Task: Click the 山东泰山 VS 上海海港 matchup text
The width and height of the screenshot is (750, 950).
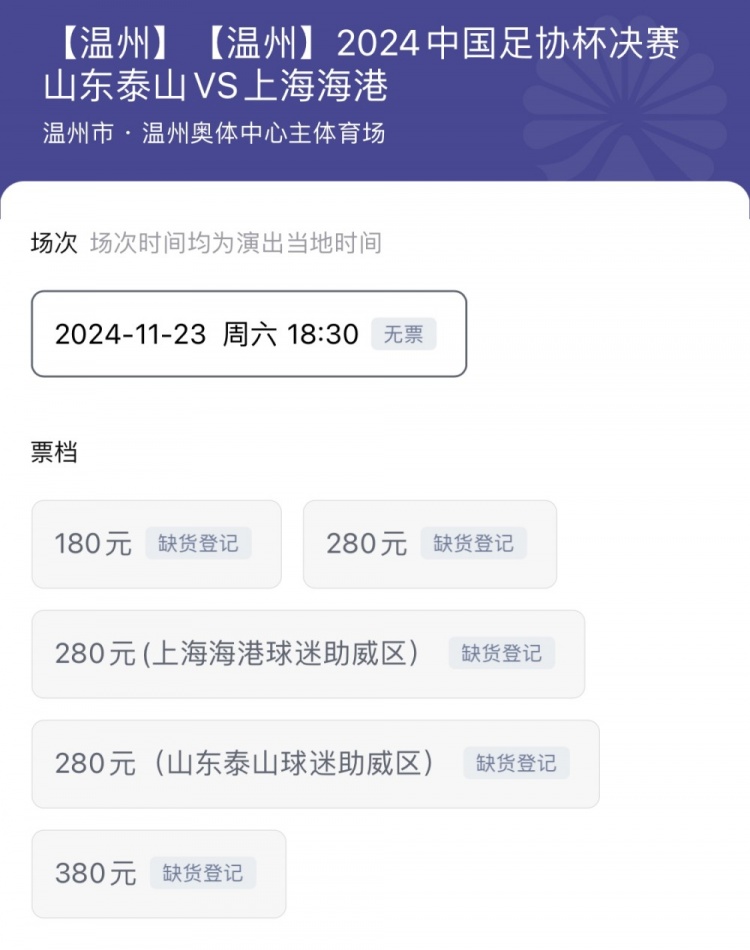Action: 215,87
